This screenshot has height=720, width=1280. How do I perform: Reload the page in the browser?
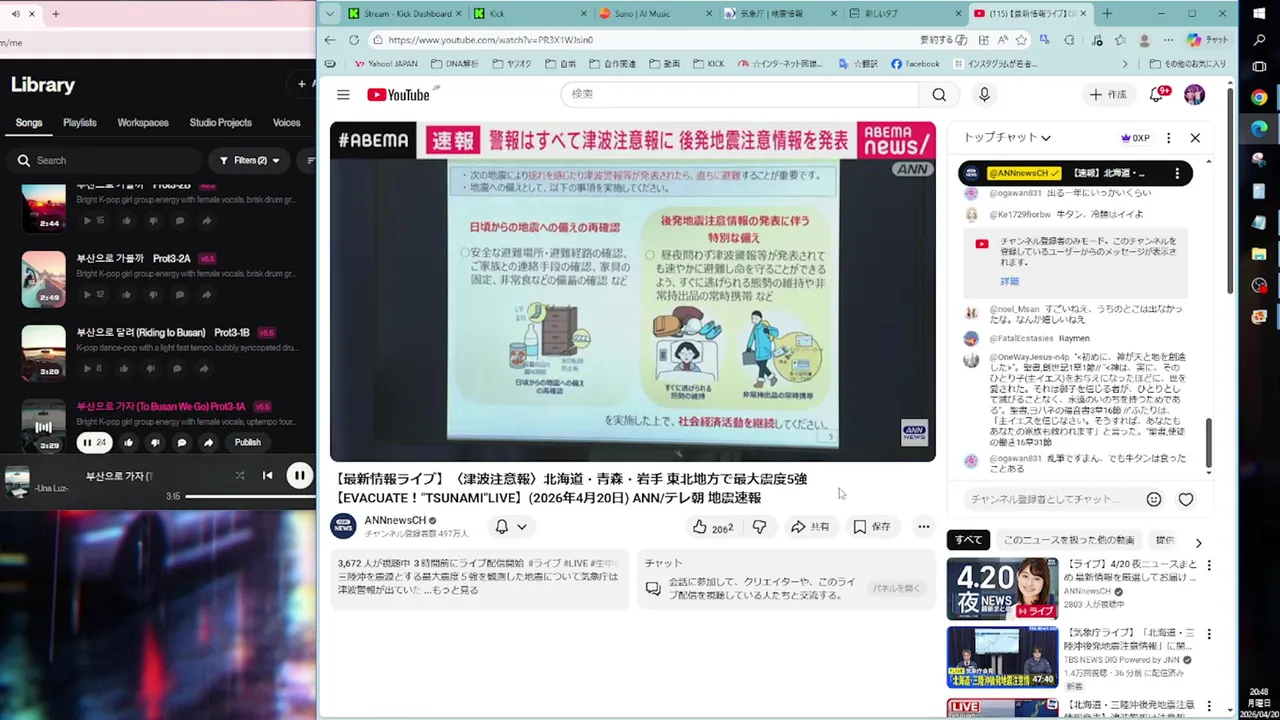(353, 40)
